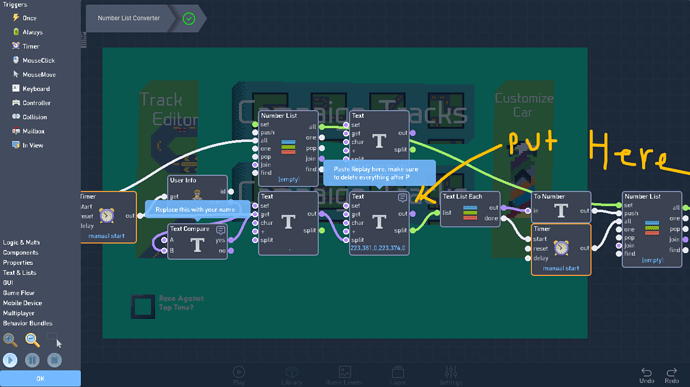Viewport: 690px width, 387px height.
Task: Click the Redo button
Action: click(672, 376)
